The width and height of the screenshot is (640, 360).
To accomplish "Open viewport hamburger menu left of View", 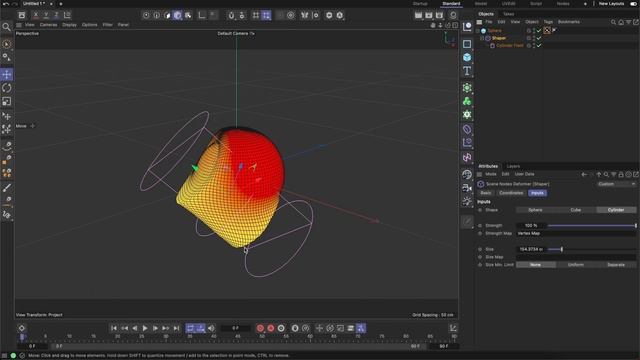I will tap(19, 25).
